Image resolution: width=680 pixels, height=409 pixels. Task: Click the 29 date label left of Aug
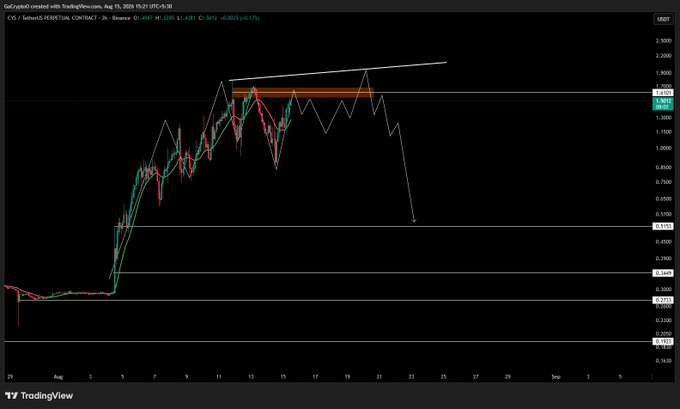pyautogui.click(x=10, y=377)
